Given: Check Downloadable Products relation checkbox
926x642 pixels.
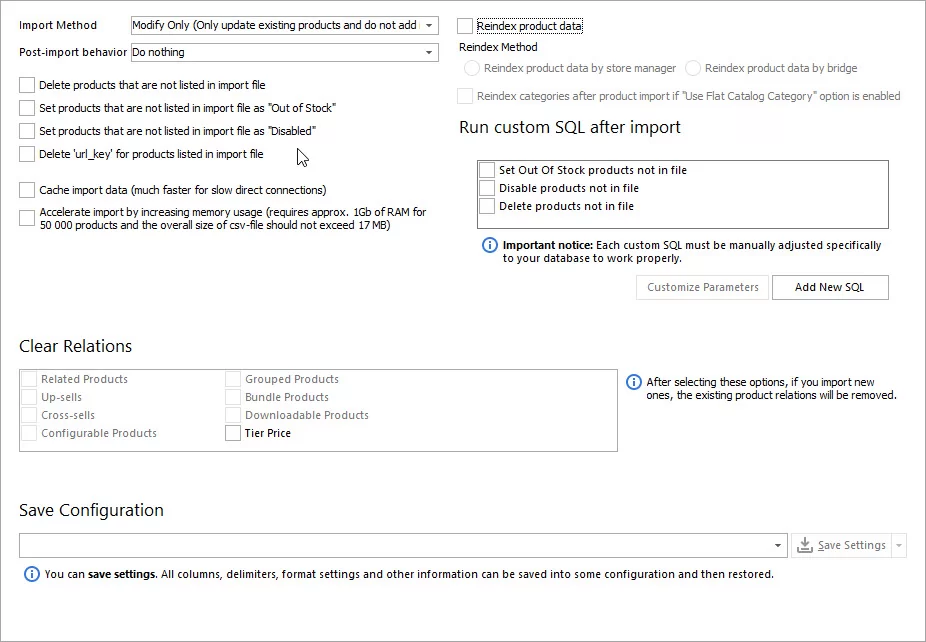Looking at the screenshot, I should click(233, 415).
